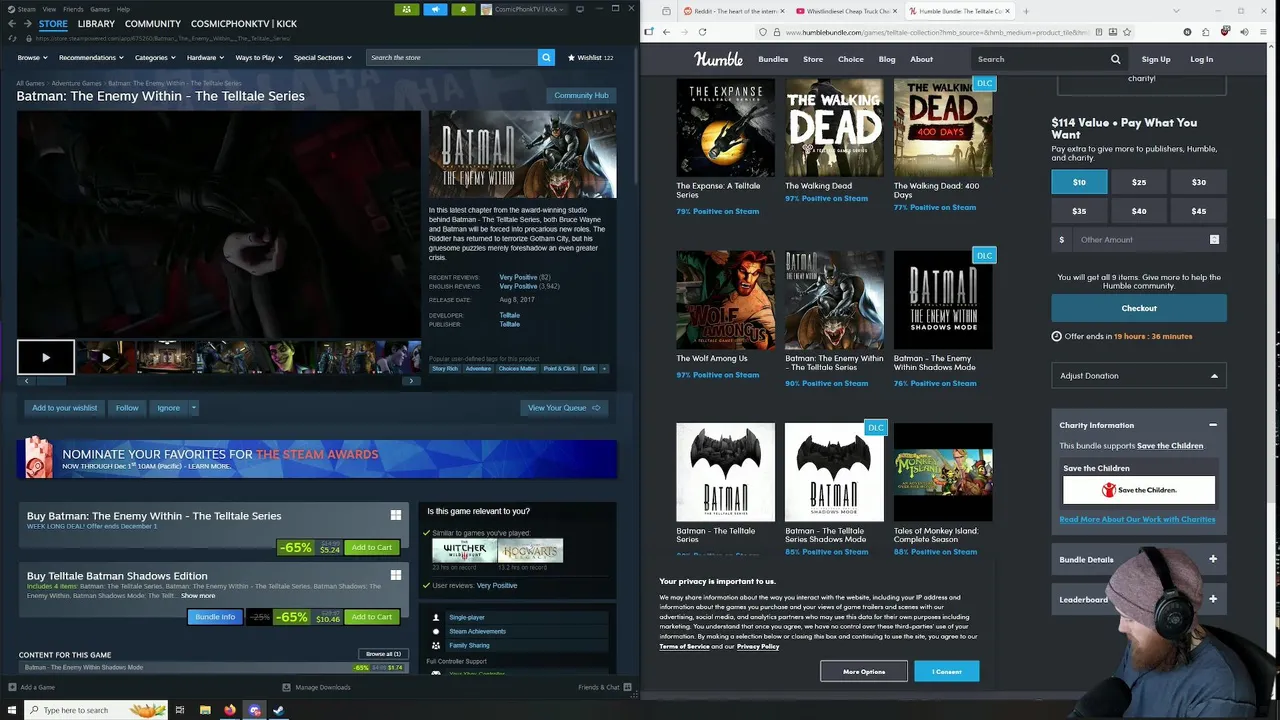This screenshot has height=720, width=1280.
Task: Open The Wolf Among Us thumbnail
Action: coord(725,300)
